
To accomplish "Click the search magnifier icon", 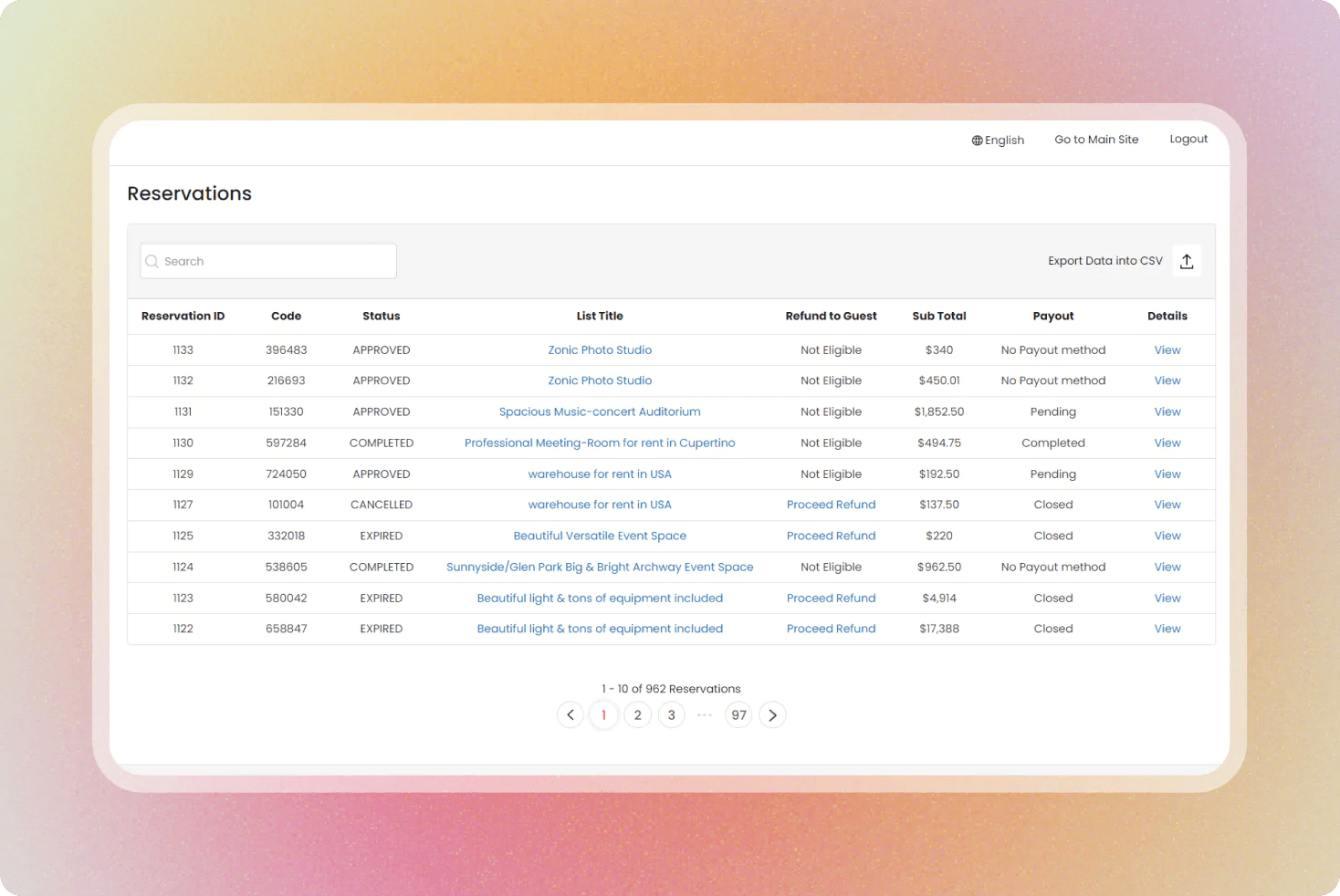I will (x=152, y=261).
